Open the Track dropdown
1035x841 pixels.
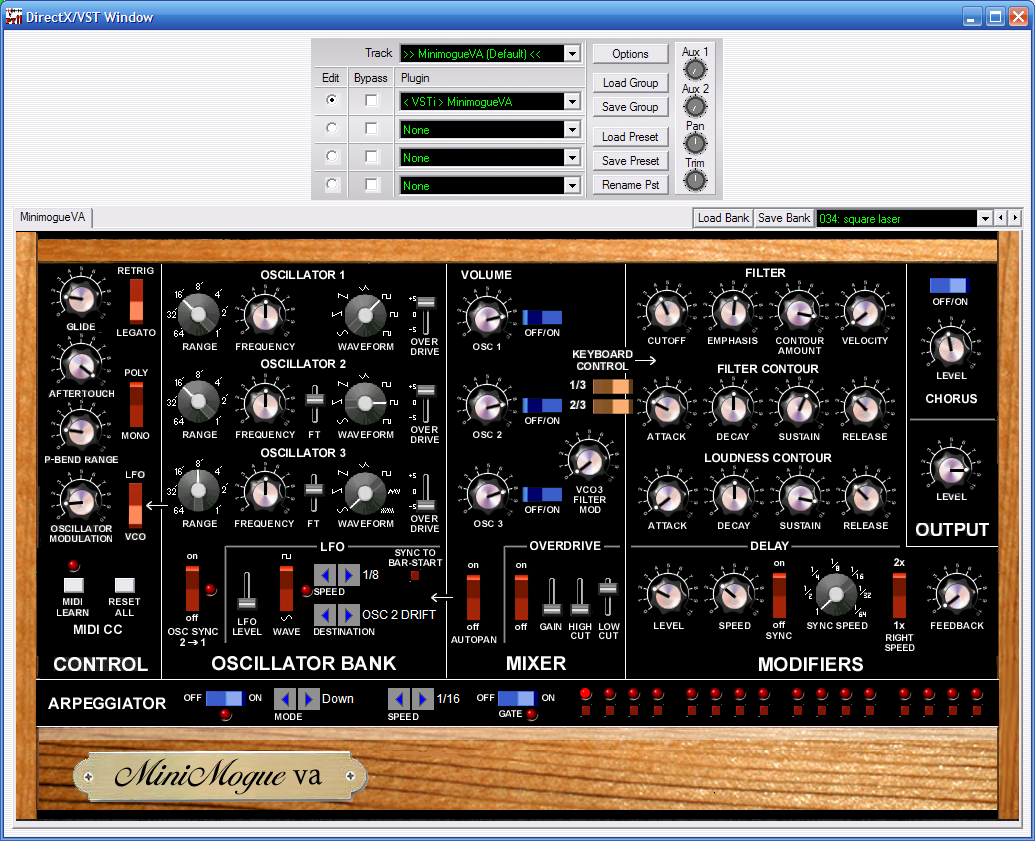(x=572, y=53)
